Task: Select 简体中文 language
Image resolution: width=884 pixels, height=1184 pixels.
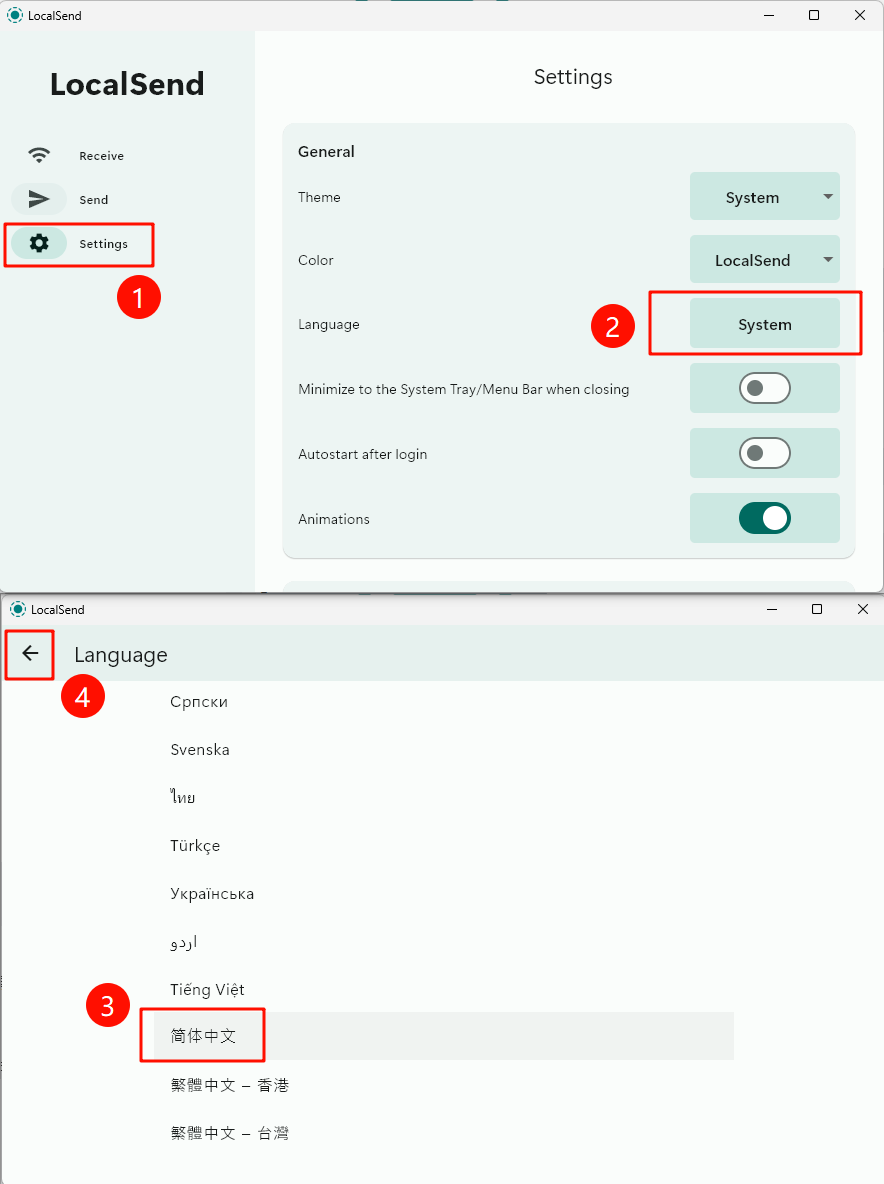Action: (444, 1036)
